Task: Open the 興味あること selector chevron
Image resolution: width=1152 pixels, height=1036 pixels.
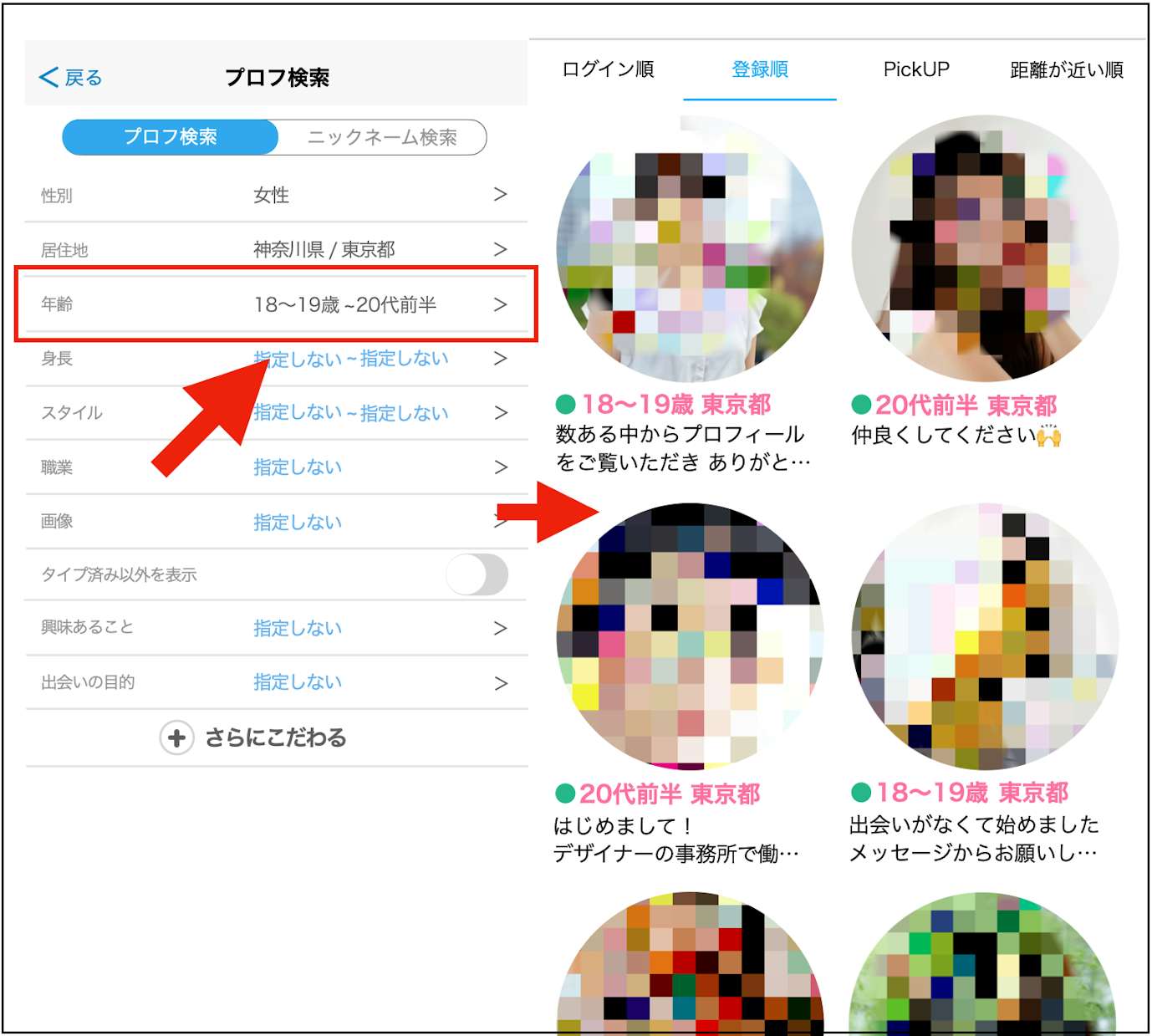Action: pyautogui.click(x=500, y=628)
